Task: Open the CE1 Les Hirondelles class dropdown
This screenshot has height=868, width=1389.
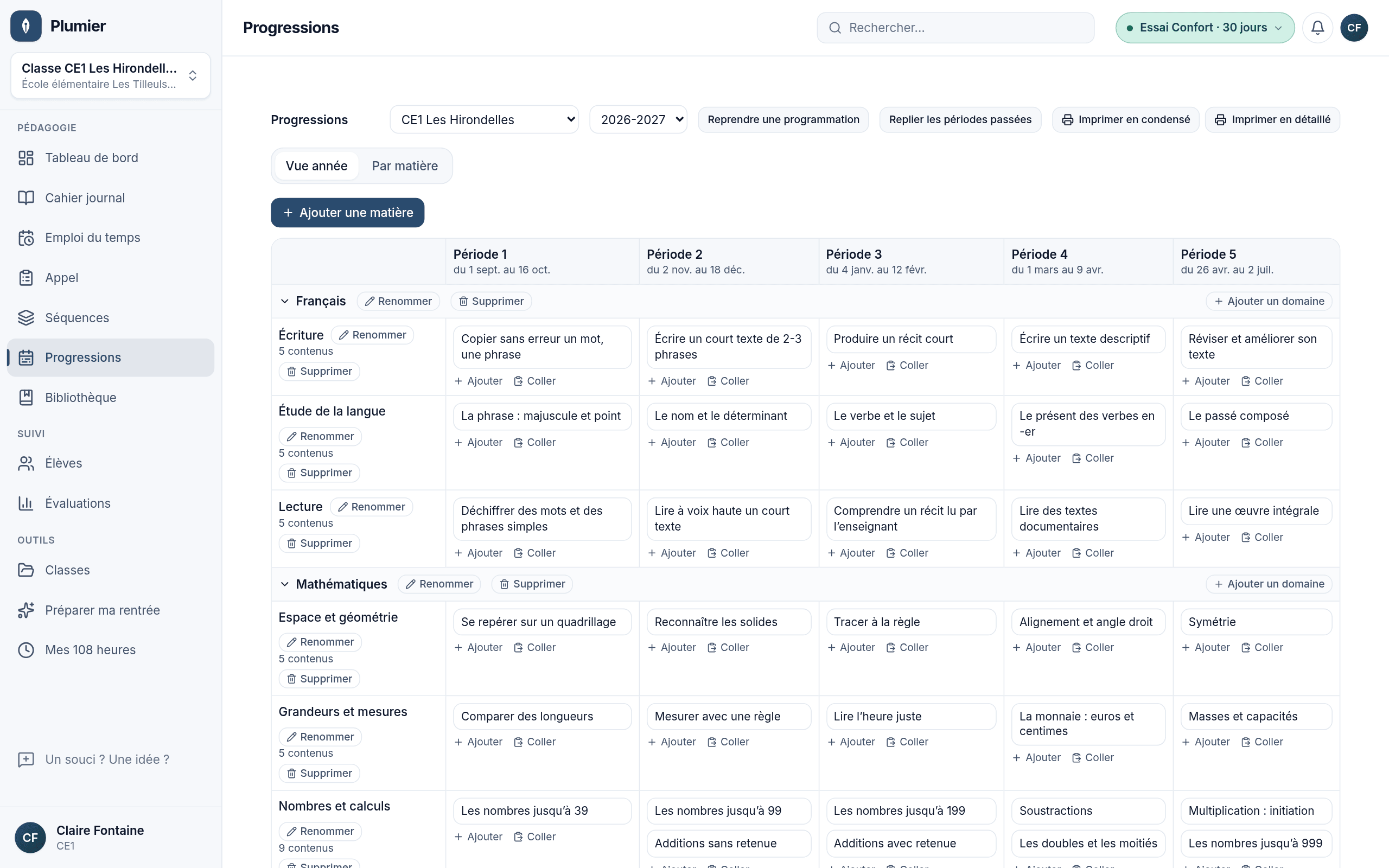Action: pos(484,119)
